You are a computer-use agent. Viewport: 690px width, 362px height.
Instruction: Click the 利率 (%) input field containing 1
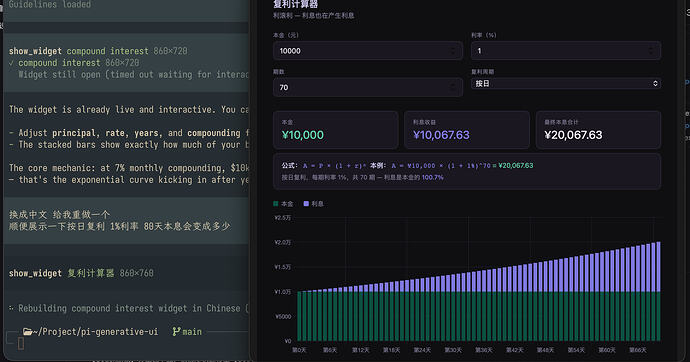point(566,51)
